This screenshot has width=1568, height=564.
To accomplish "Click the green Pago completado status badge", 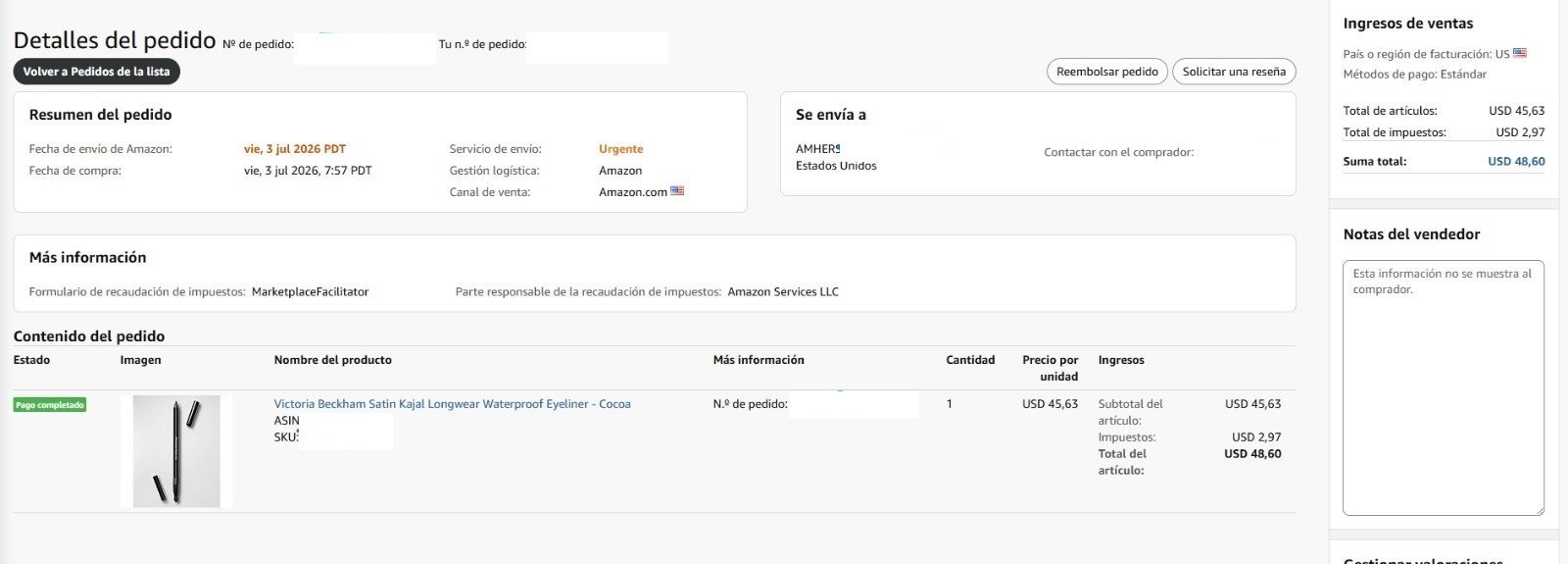I will (50, 404).
